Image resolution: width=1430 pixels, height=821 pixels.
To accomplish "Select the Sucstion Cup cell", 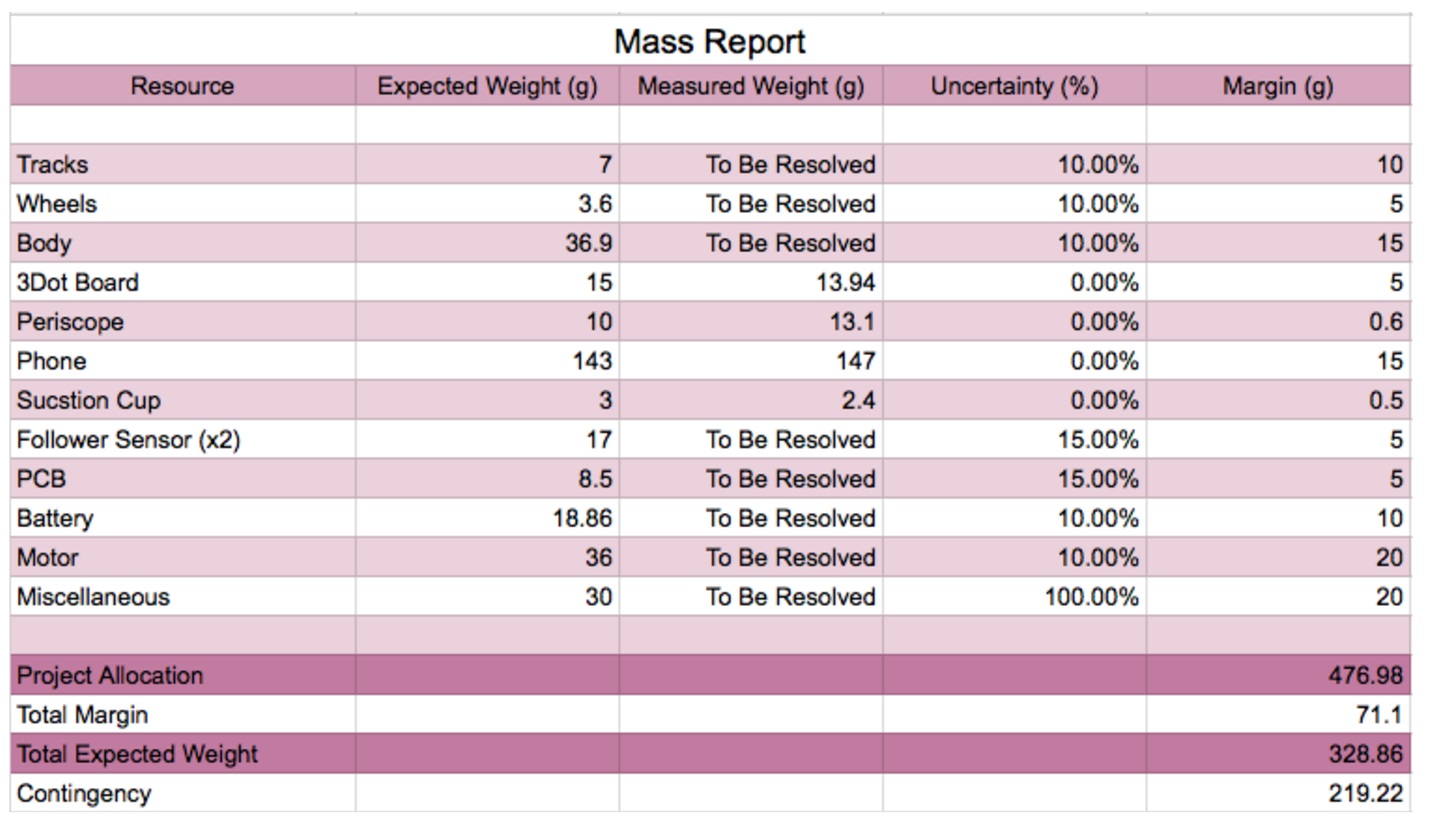I will click(x=182, y=400).
